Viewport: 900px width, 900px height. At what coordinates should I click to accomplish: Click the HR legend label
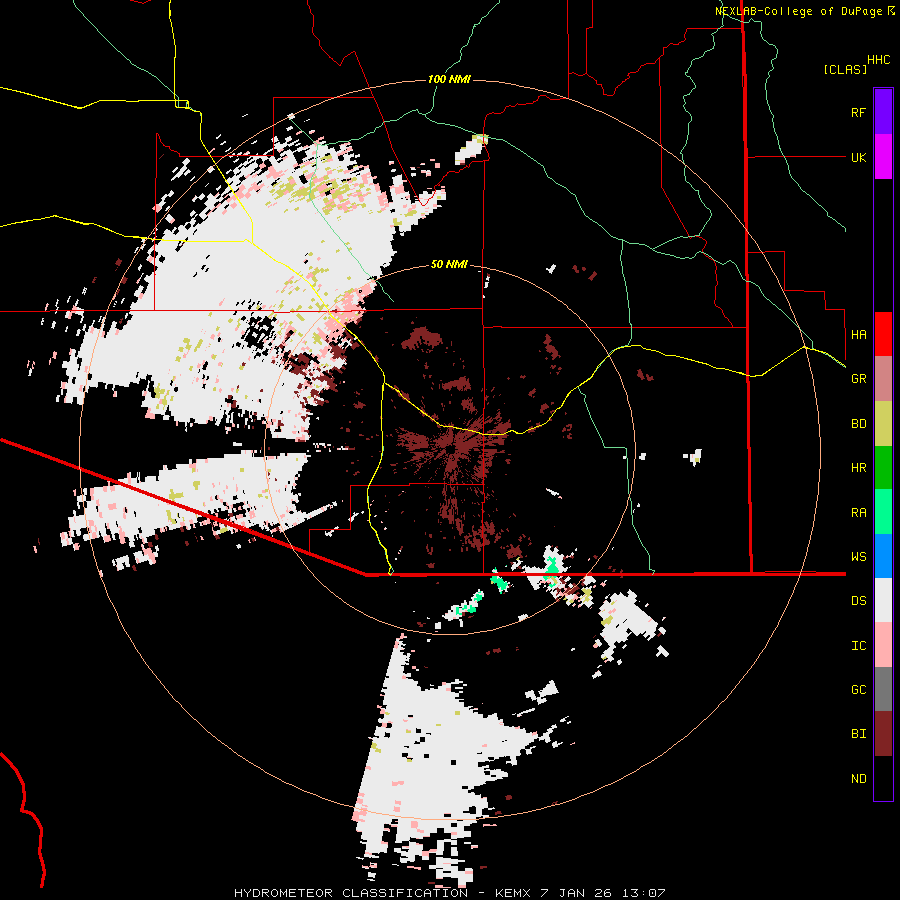858,467
